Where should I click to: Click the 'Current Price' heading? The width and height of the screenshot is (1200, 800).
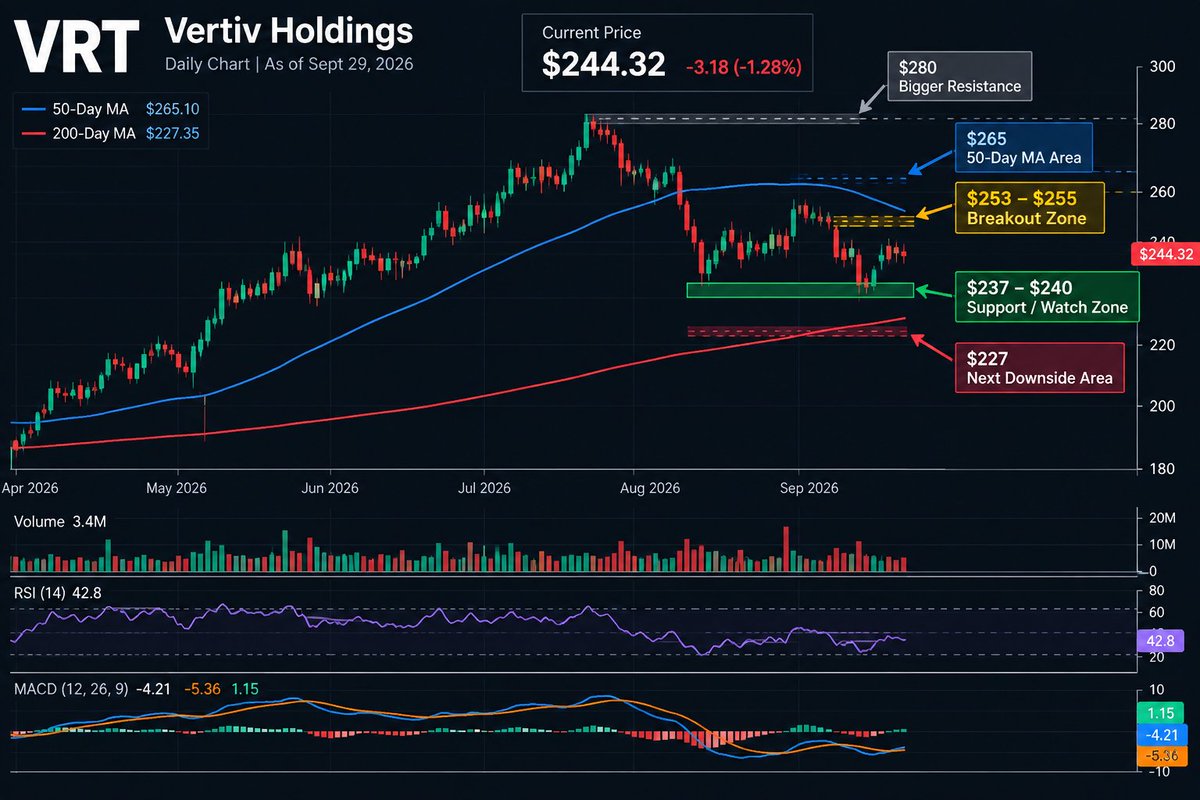pos(592,33)
